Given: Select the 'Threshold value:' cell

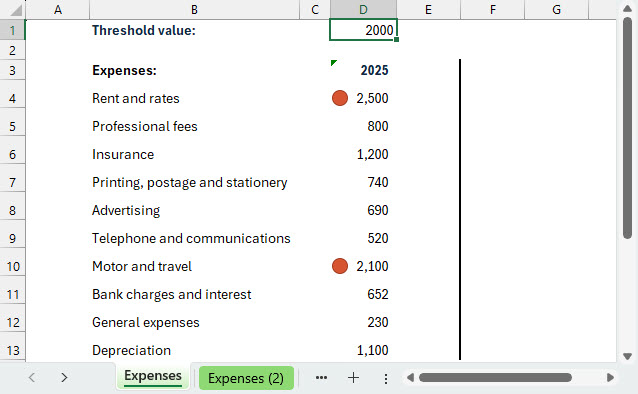Looking at the screenshot, I should (x=194, y=30).
